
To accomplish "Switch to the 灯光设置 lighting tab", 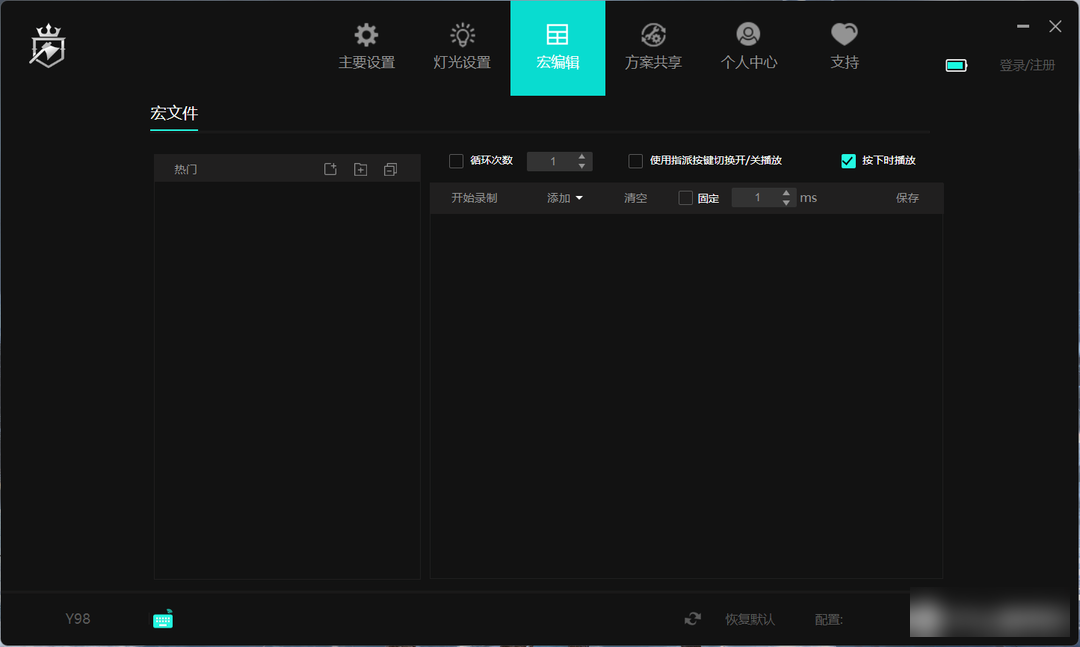I will click(462, 47).
